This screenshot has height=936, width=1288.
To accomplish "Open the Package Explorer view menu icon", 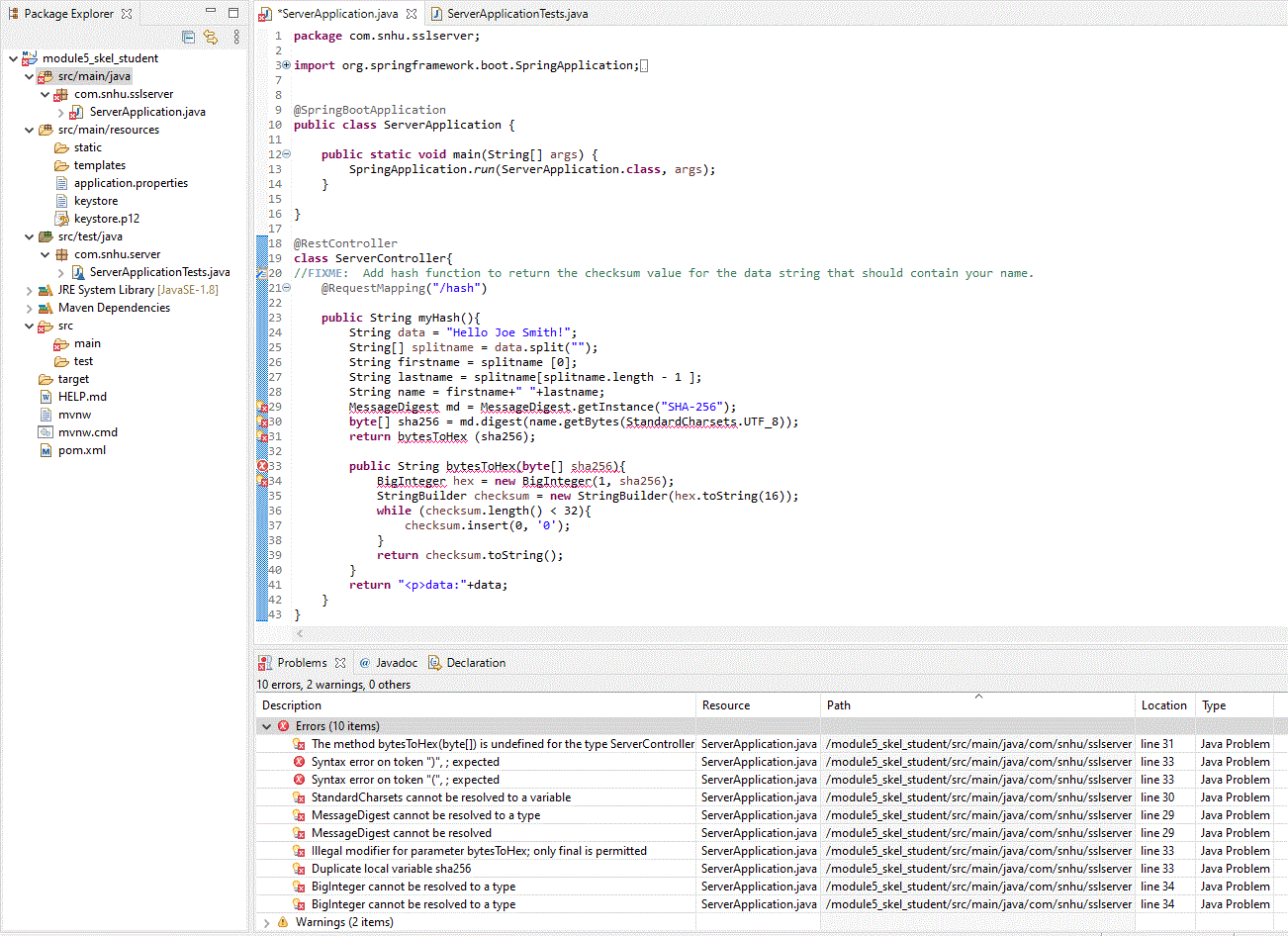I will [x=234, y=37].
